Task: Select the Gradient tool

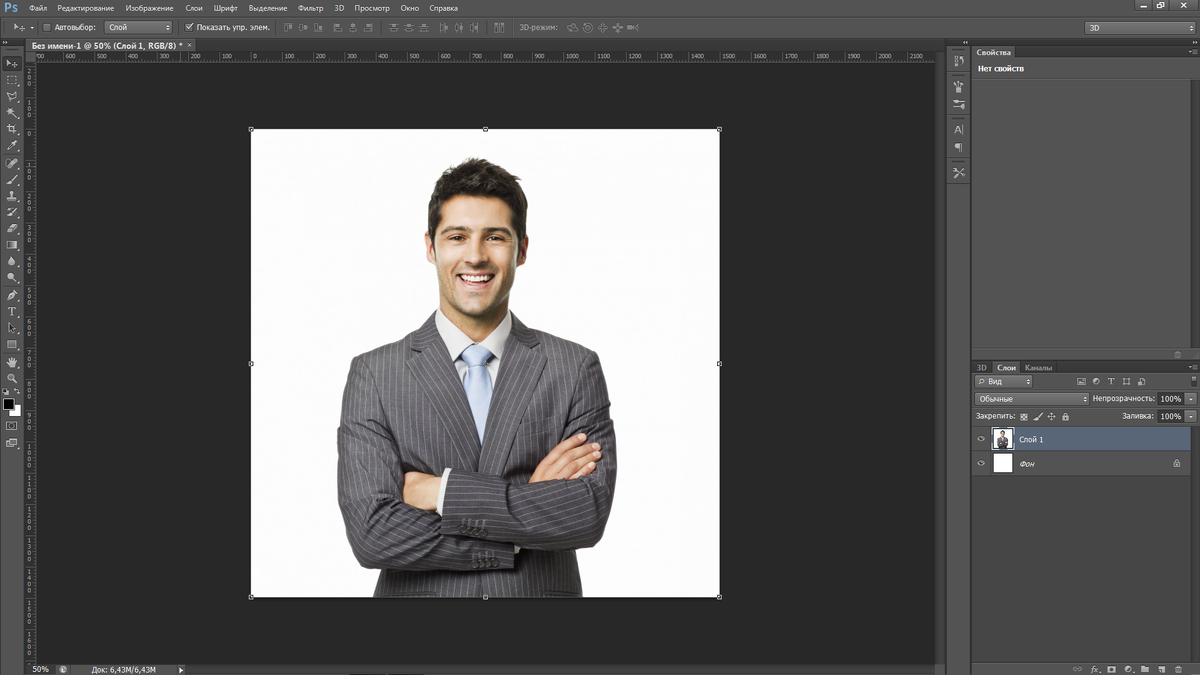Action: coord(12,245)
